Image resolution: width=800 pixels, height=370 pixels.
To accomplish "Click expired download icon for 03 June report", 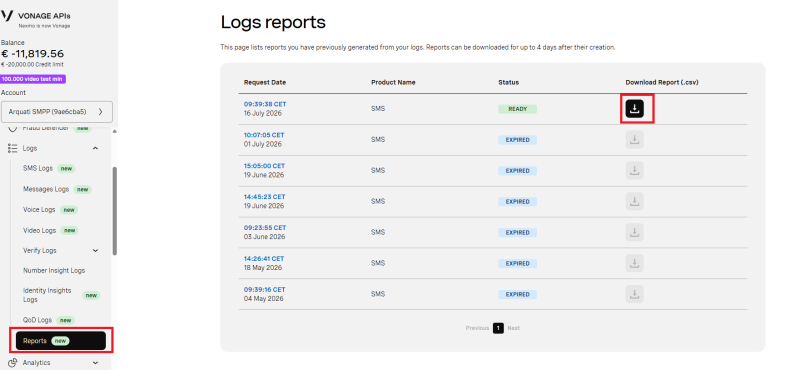I will click(x=635, y=232).
